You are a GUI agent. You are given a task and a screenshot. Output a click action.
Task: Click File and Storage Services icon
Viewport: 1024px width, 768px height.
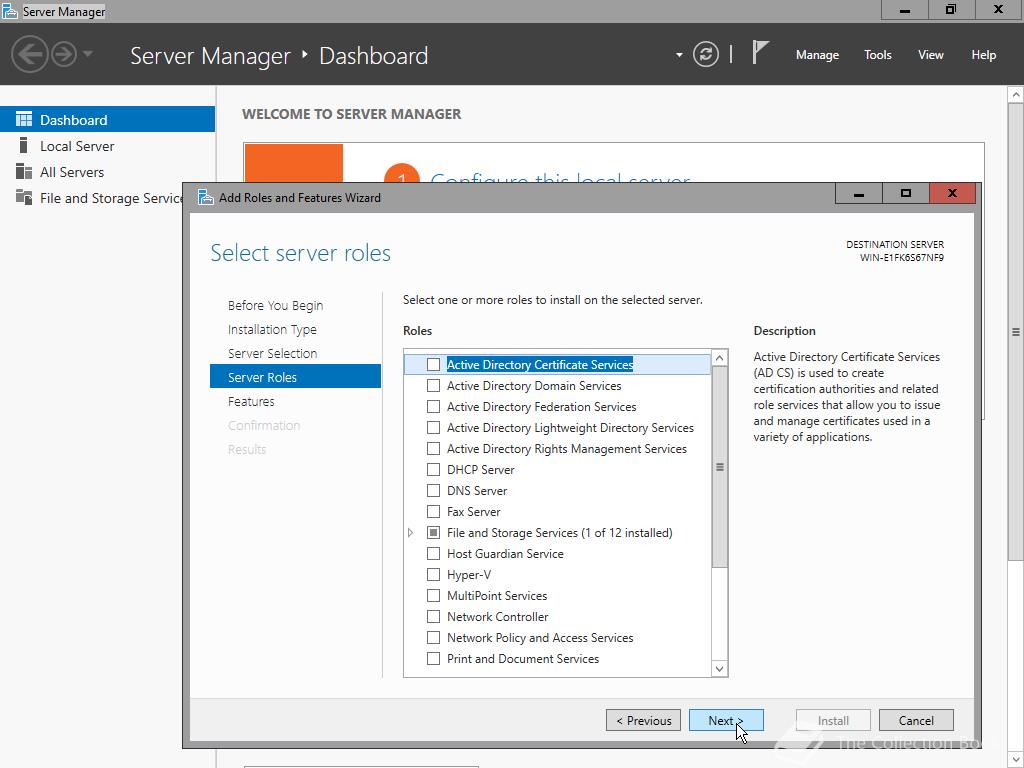pyautogui.click(x=24, y=198)
